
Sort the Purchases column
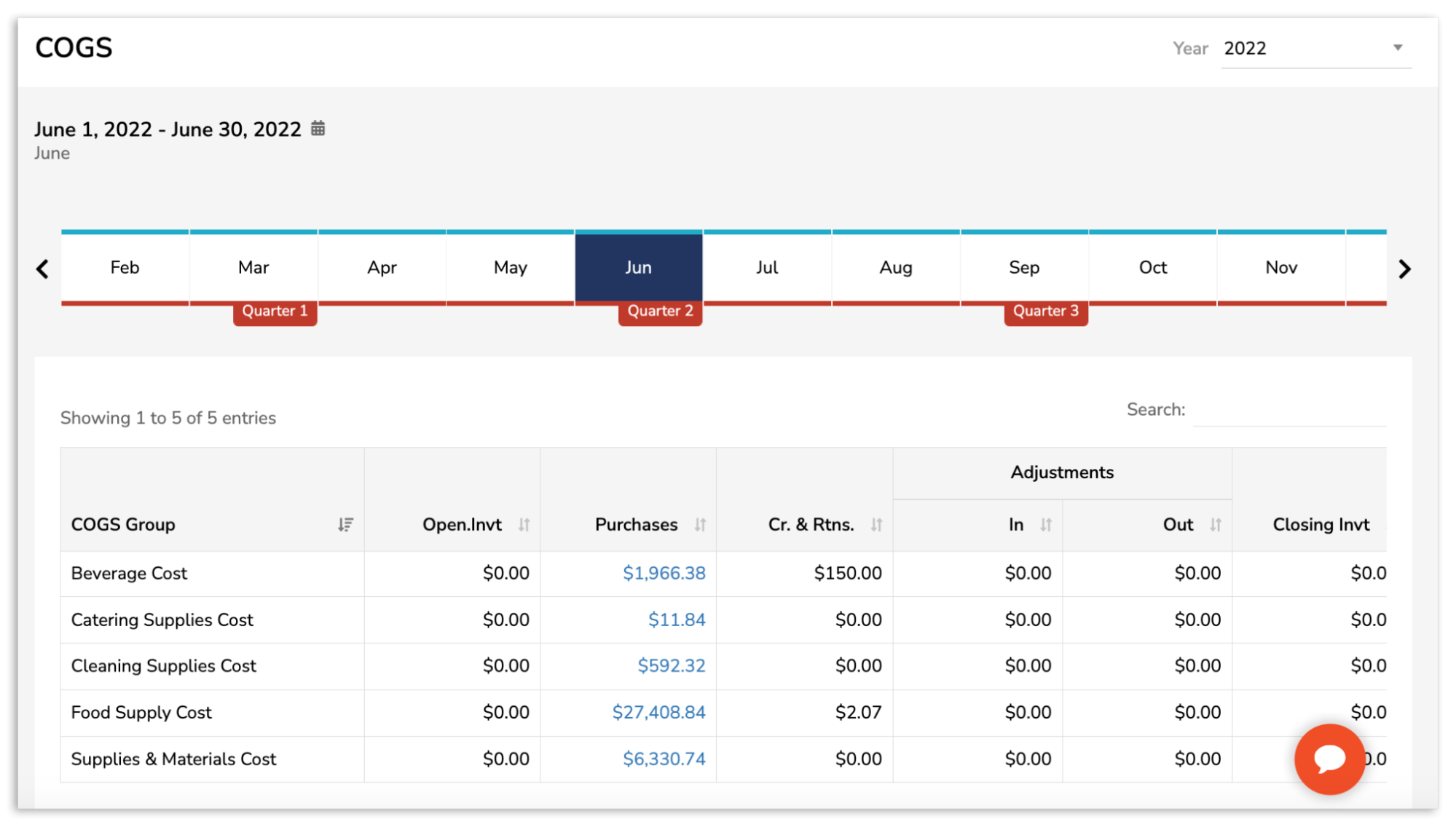[x=700, y=524]
